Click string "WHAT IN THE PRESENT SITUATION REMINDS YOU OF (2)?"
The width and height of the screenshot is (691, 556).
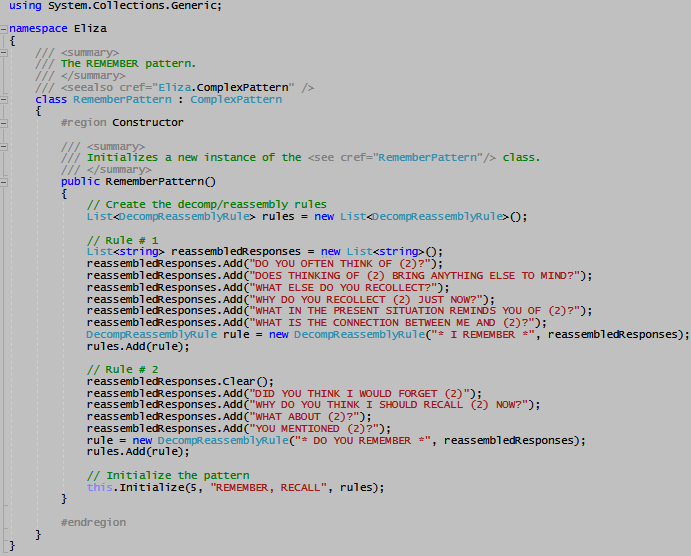(414, 311)
